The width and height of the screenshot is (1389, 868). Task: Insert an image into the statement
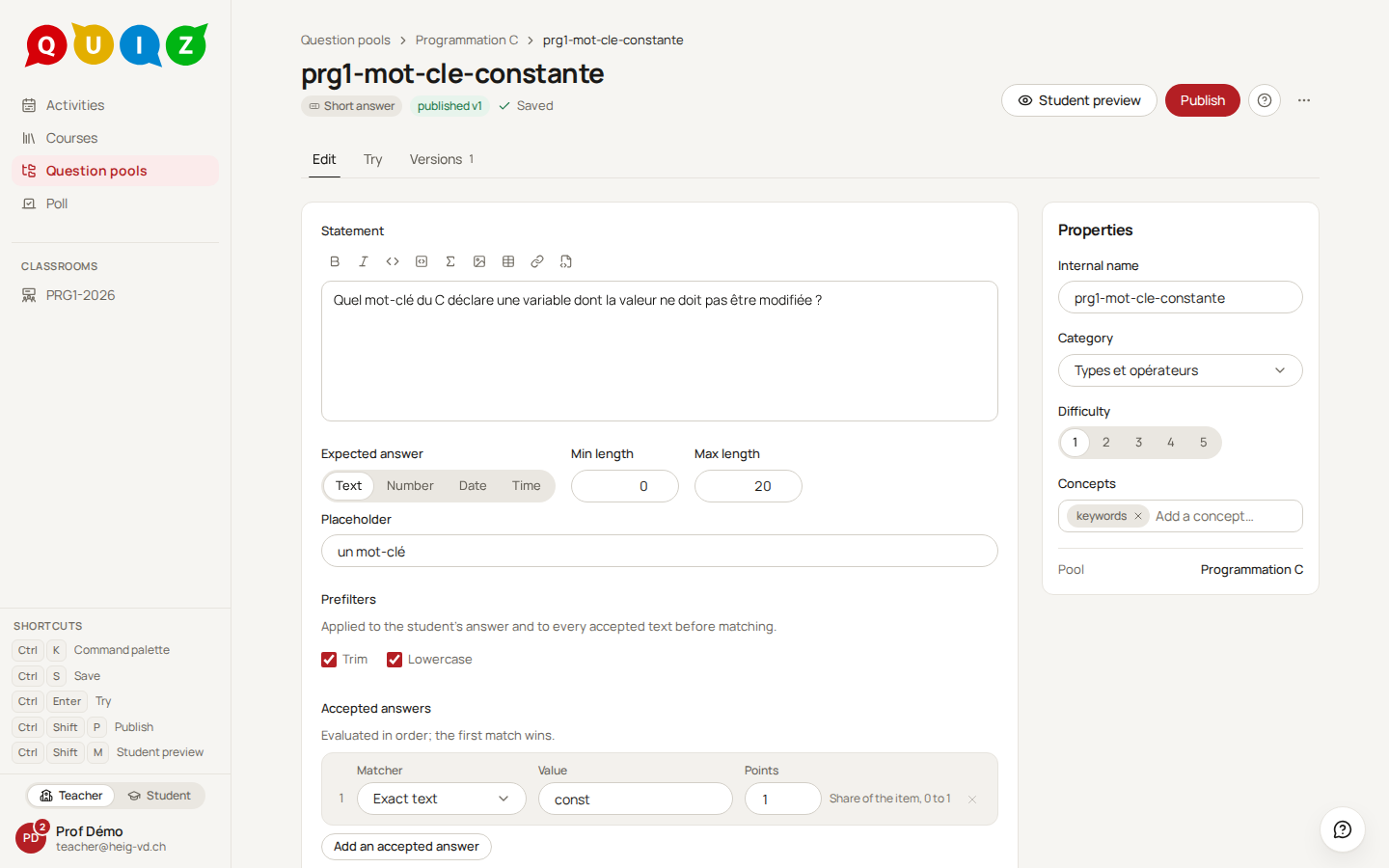click(x=479, y=261)
